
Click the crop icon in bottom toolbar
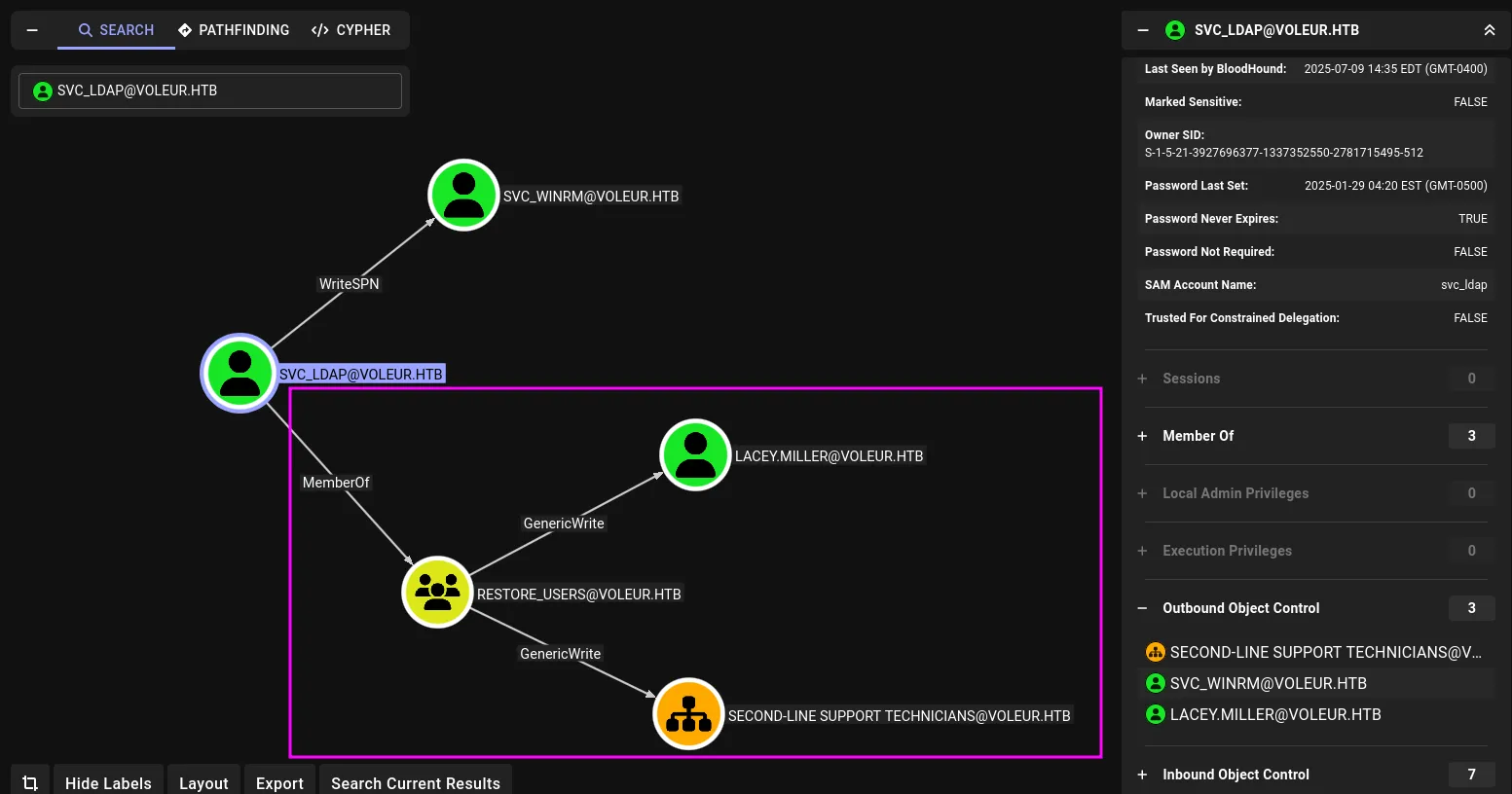(30, 782)
